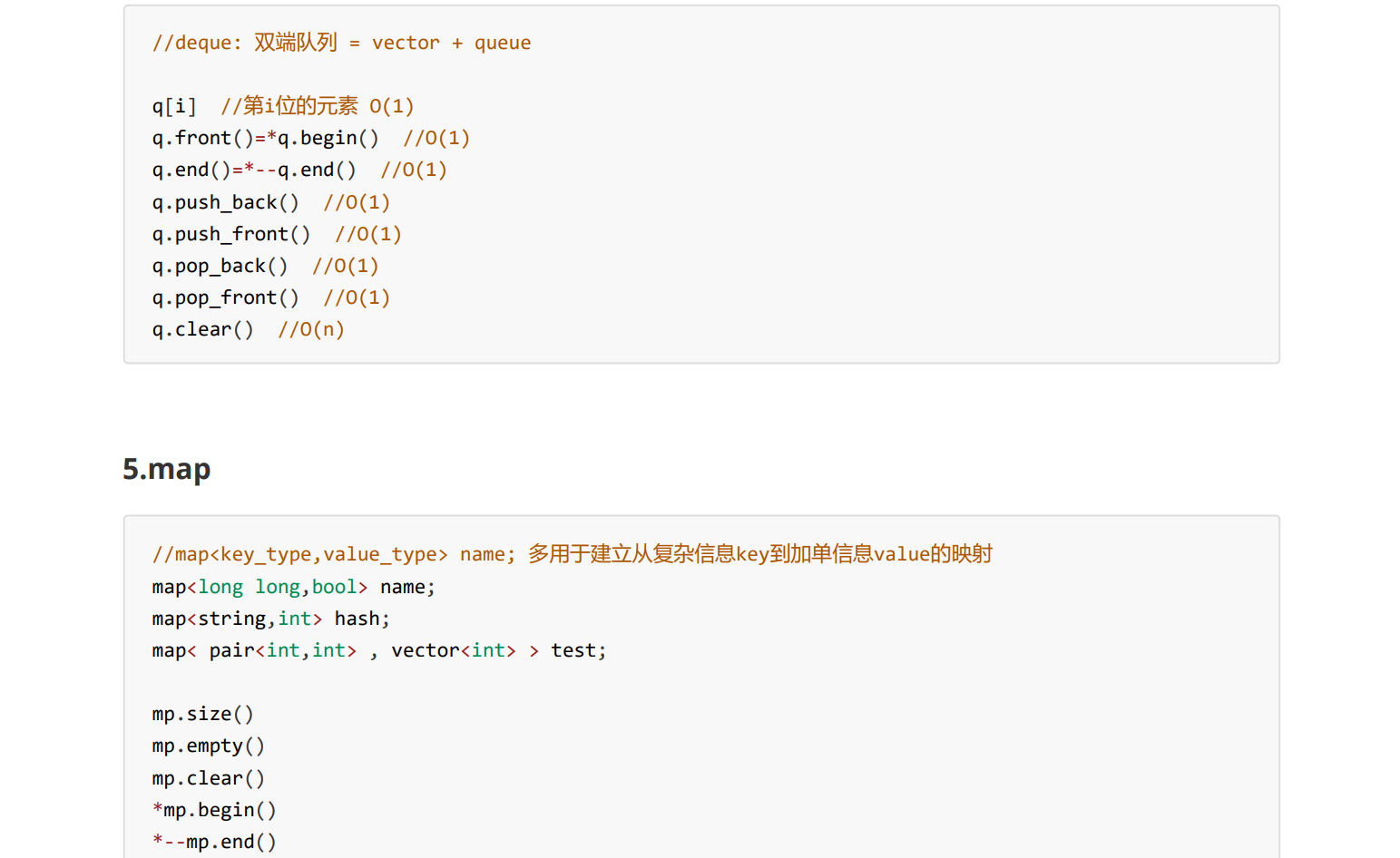Screen dimensions: 1400x858
Task: Click the map<string,int> hash line
Action: (x=271, y=619)
